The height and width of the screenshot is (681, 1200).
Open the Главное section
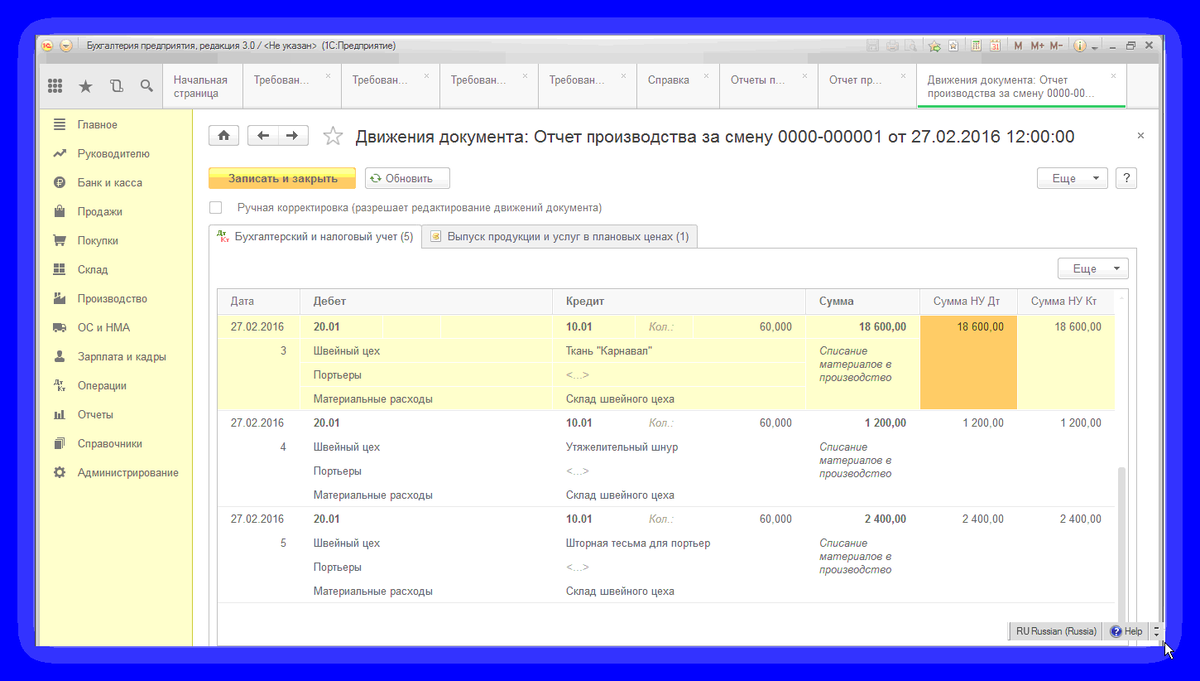(x=97, y=125)
